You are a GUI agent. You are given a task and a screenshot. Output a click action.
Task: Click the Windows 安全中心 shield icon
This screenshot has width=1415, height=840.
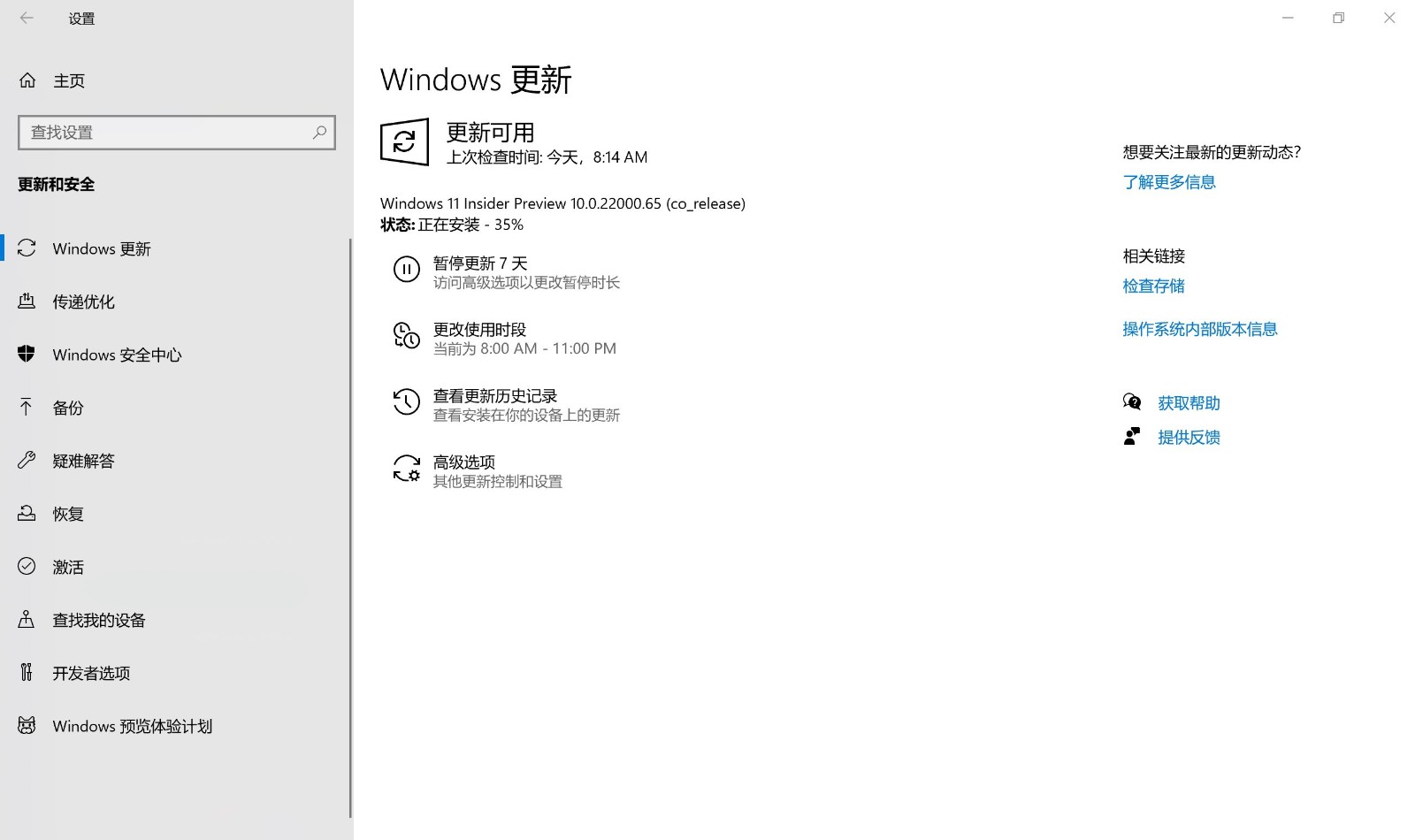[27, 355]
